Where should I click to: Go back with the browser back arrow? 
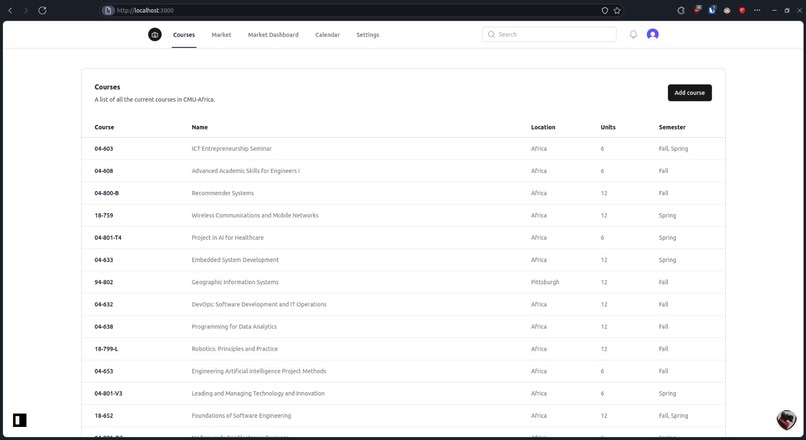pyautogui.click(x=10, y=10)
